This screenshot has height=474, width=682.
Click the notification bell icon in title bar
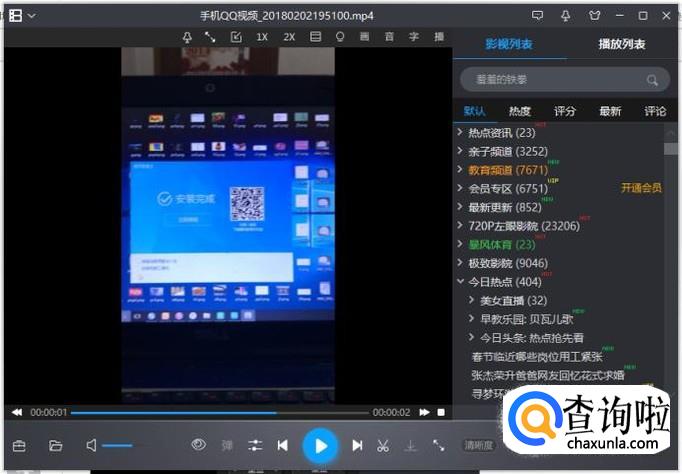point(565,16)
